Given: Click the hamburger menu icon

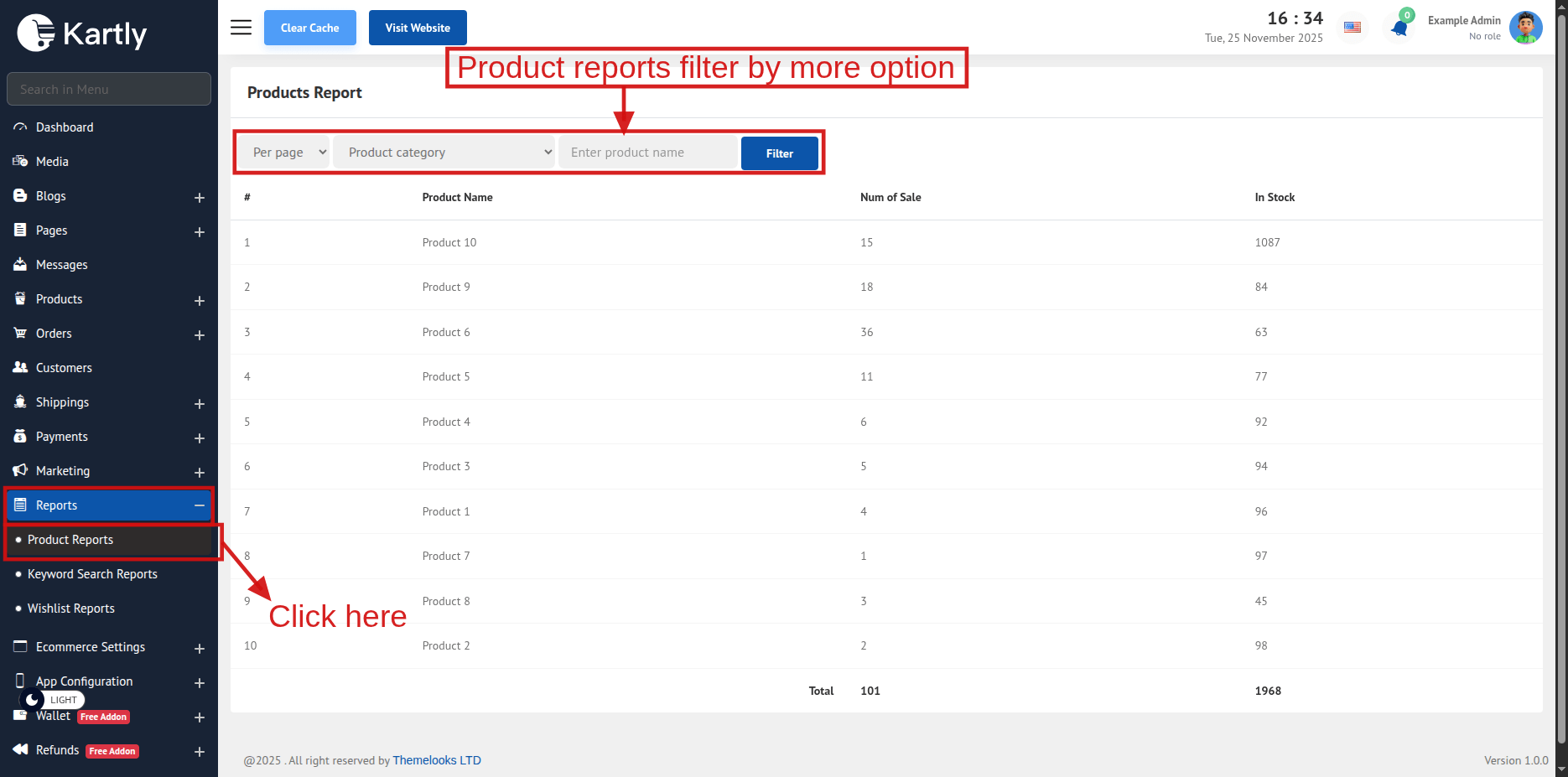Looking at the screenshot, I should (241, 28).
